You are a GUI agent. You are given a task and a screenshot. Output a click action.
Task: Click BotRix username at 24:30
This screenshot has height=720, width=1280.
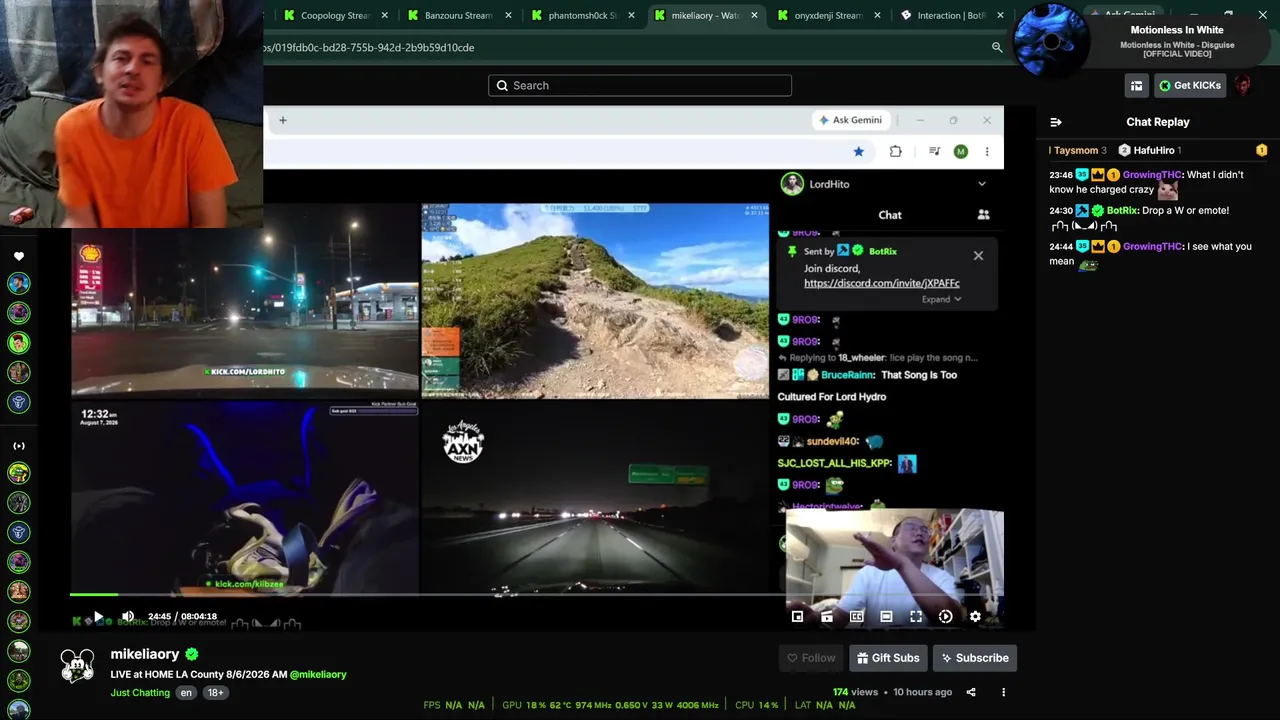tap(1122, 211)
